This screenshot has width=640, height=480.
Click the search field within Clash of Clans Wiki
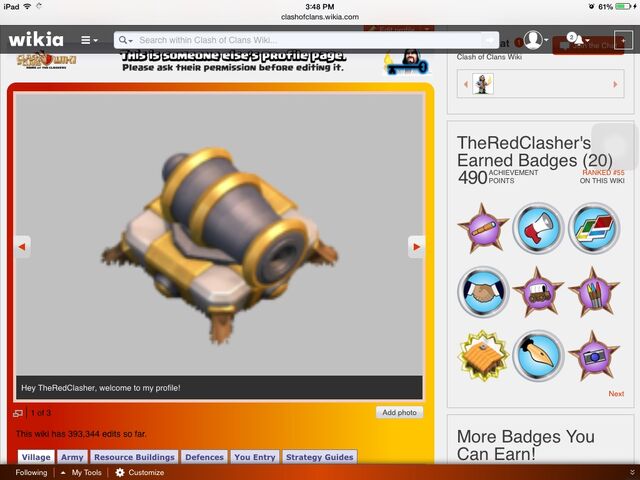click(308, 40)
